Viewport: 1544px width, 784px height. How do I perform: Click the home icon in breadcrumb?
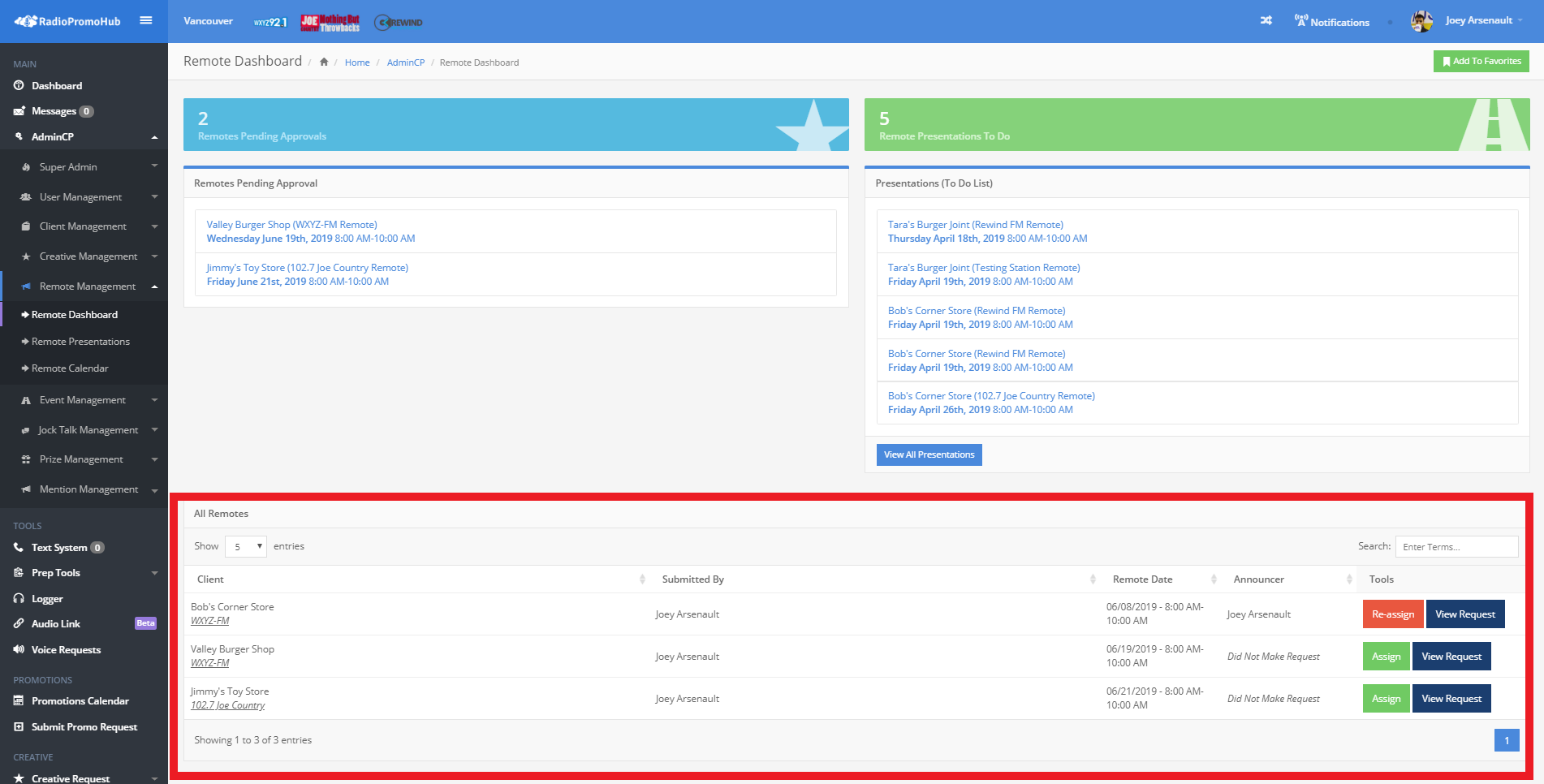click(324, 62)
